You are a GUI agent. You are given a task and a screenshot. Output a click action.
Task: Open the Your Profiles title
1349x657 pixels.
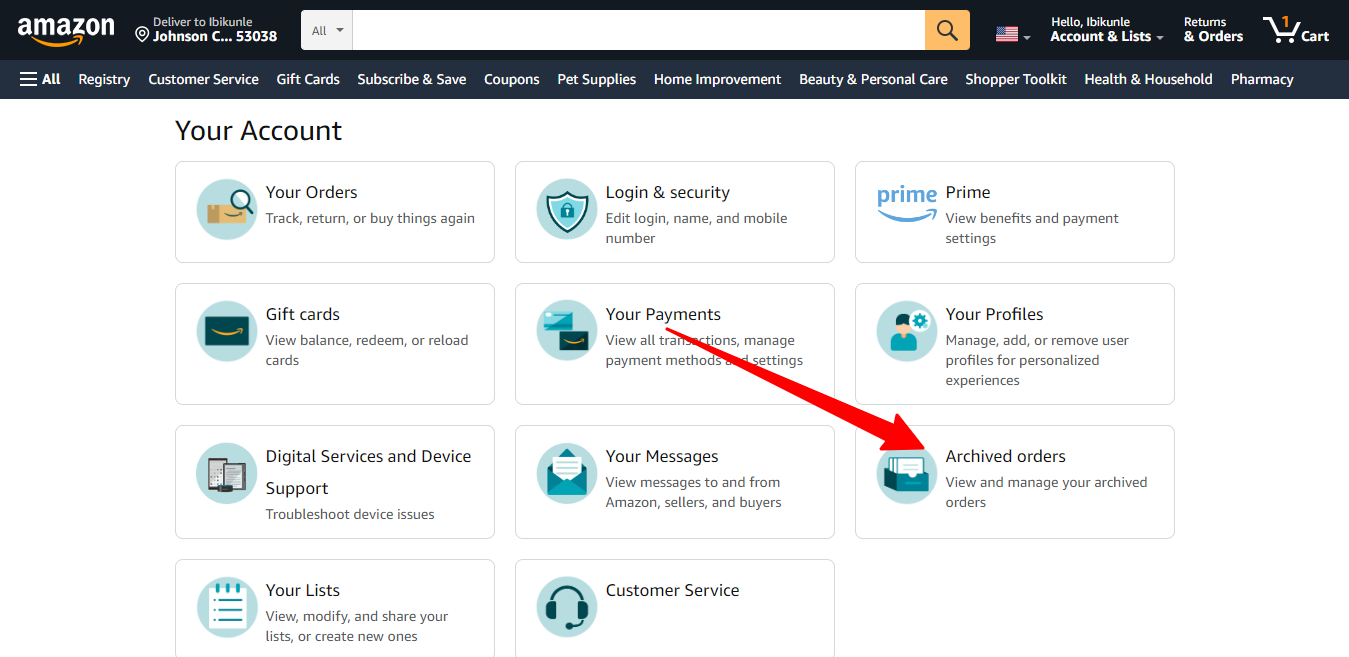pyautogui.click(x=994, y=314)
